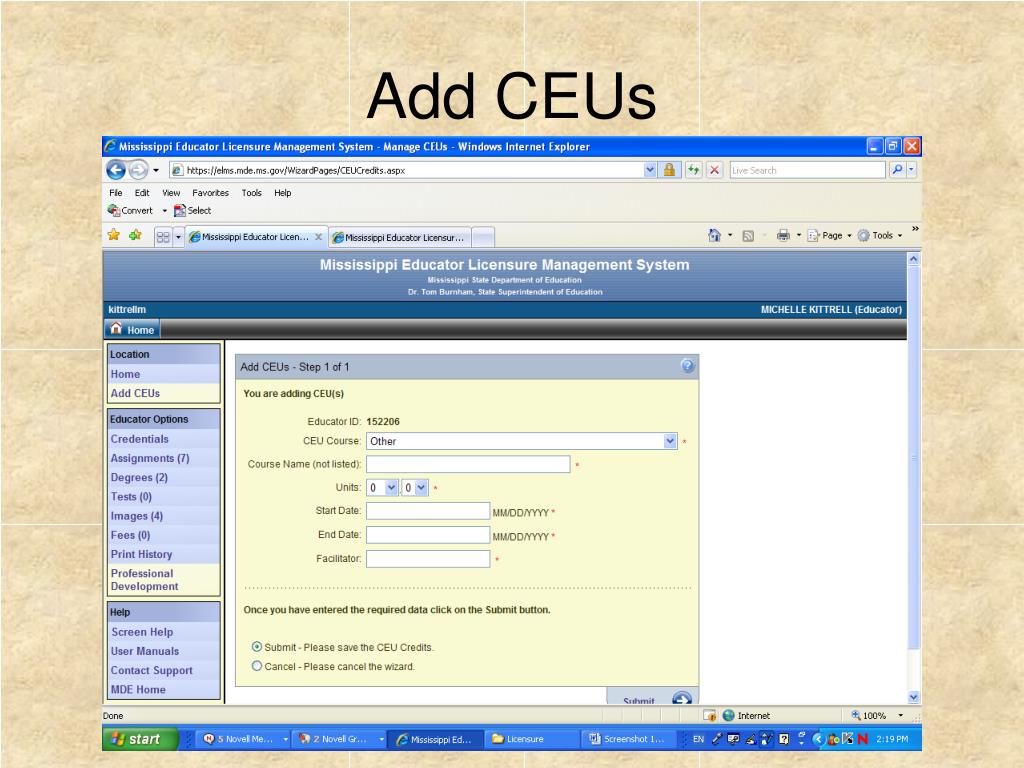
Task: Open the Degrees (2) sidebar link
Action: (139, 477)
